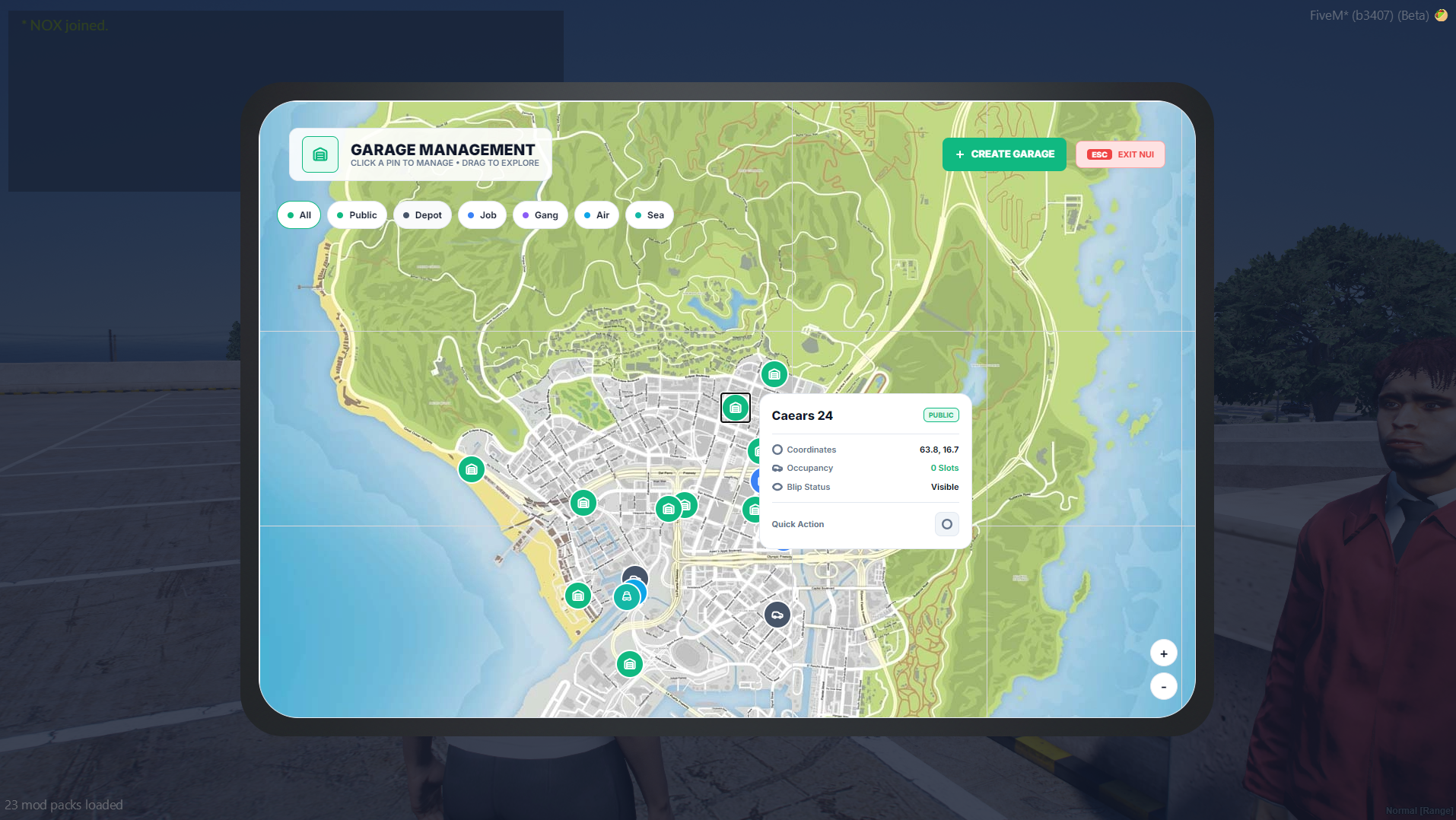The image size is (1456, 820).
Task: Click the Quick Action button on Caears 24 card
Action: click(x=947, y=524)
